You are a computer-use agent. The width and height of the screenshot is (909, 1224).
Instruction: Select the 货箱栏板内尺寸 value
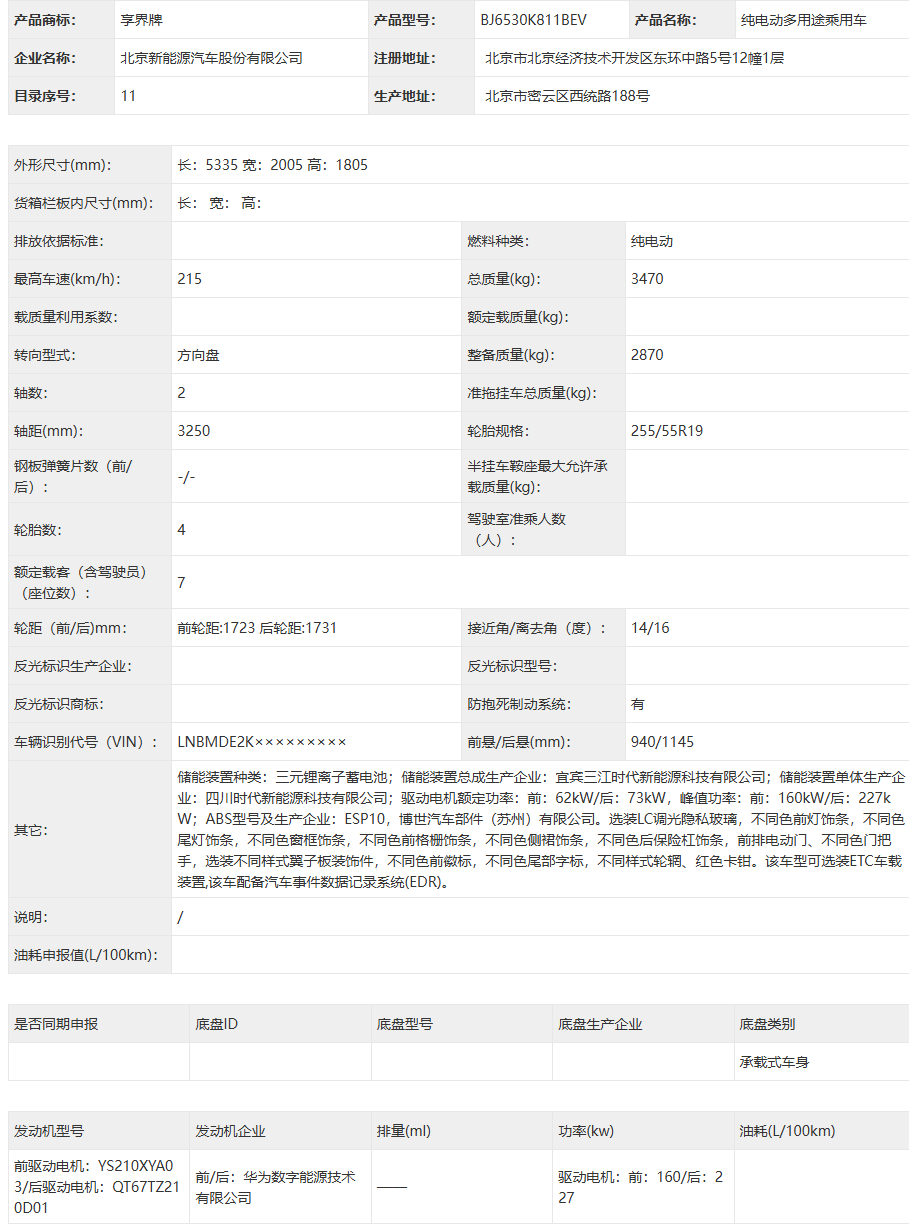click(x=219, y=203)
